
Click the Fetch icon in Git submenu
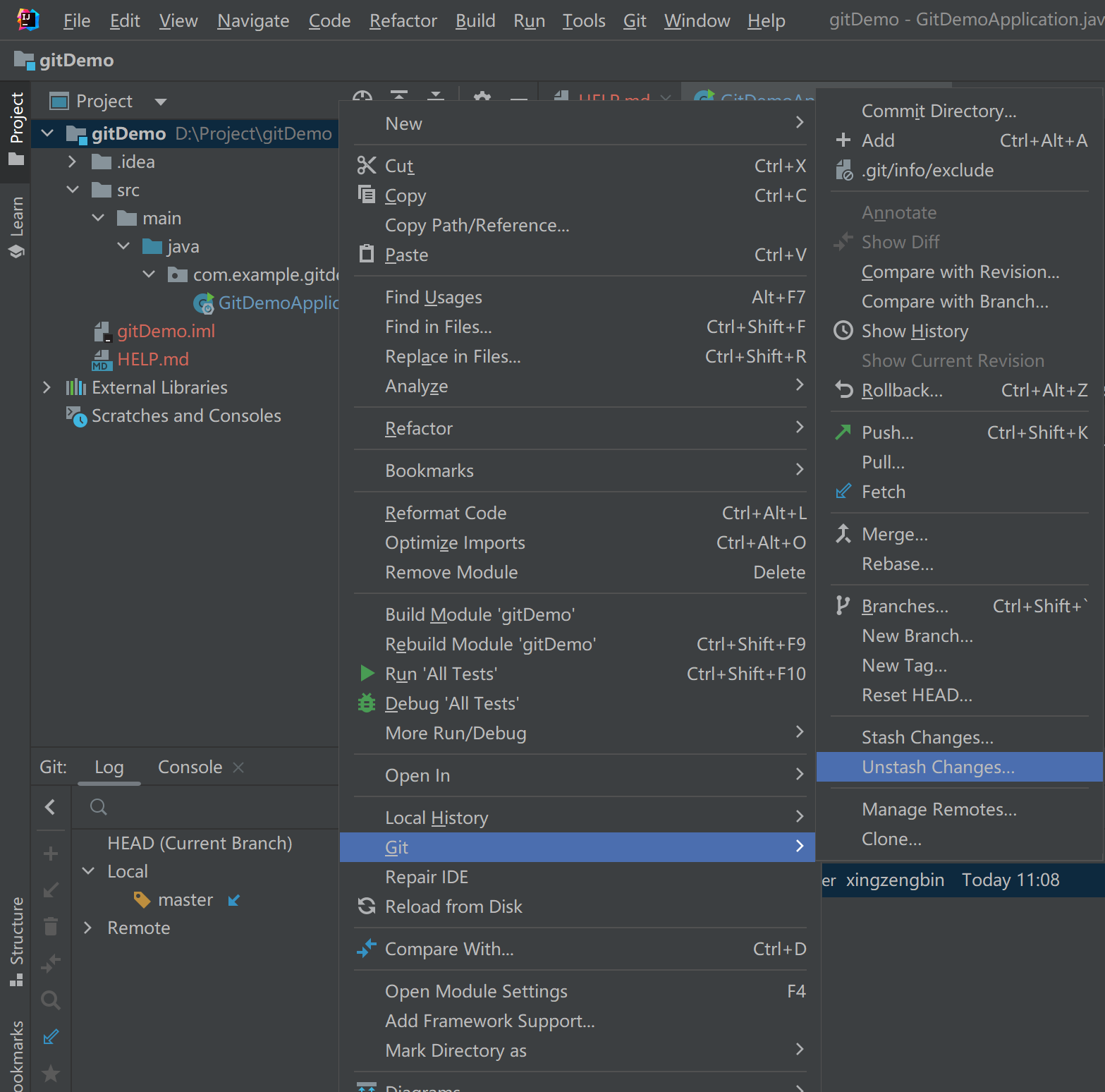843,491
